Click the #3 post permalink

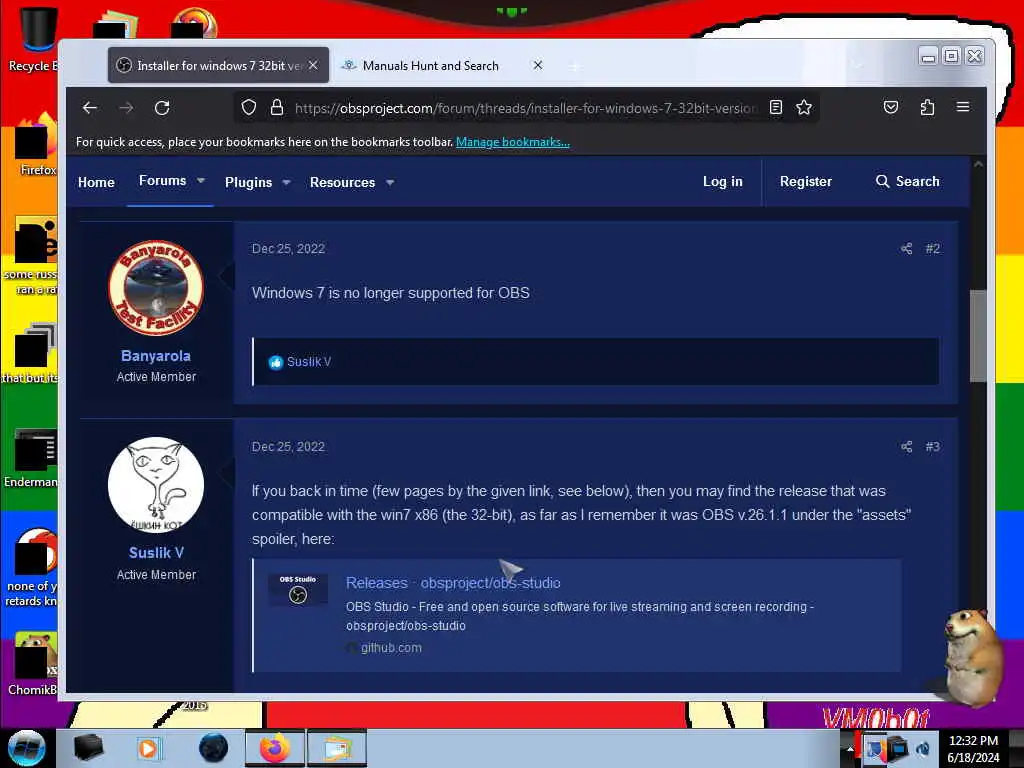pos(933,447)
